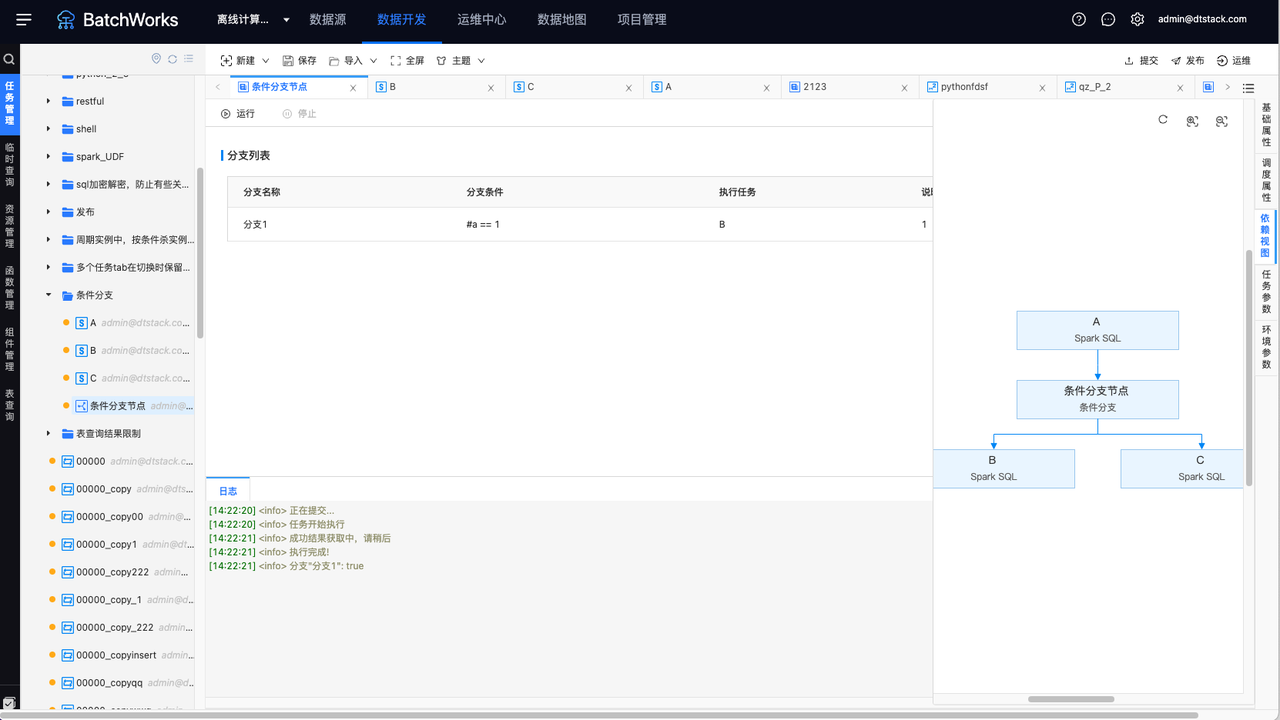This screenshot has height=720, width=1280.
Task: Open the task tree list options icon
Action: click(x=189, y=59)
